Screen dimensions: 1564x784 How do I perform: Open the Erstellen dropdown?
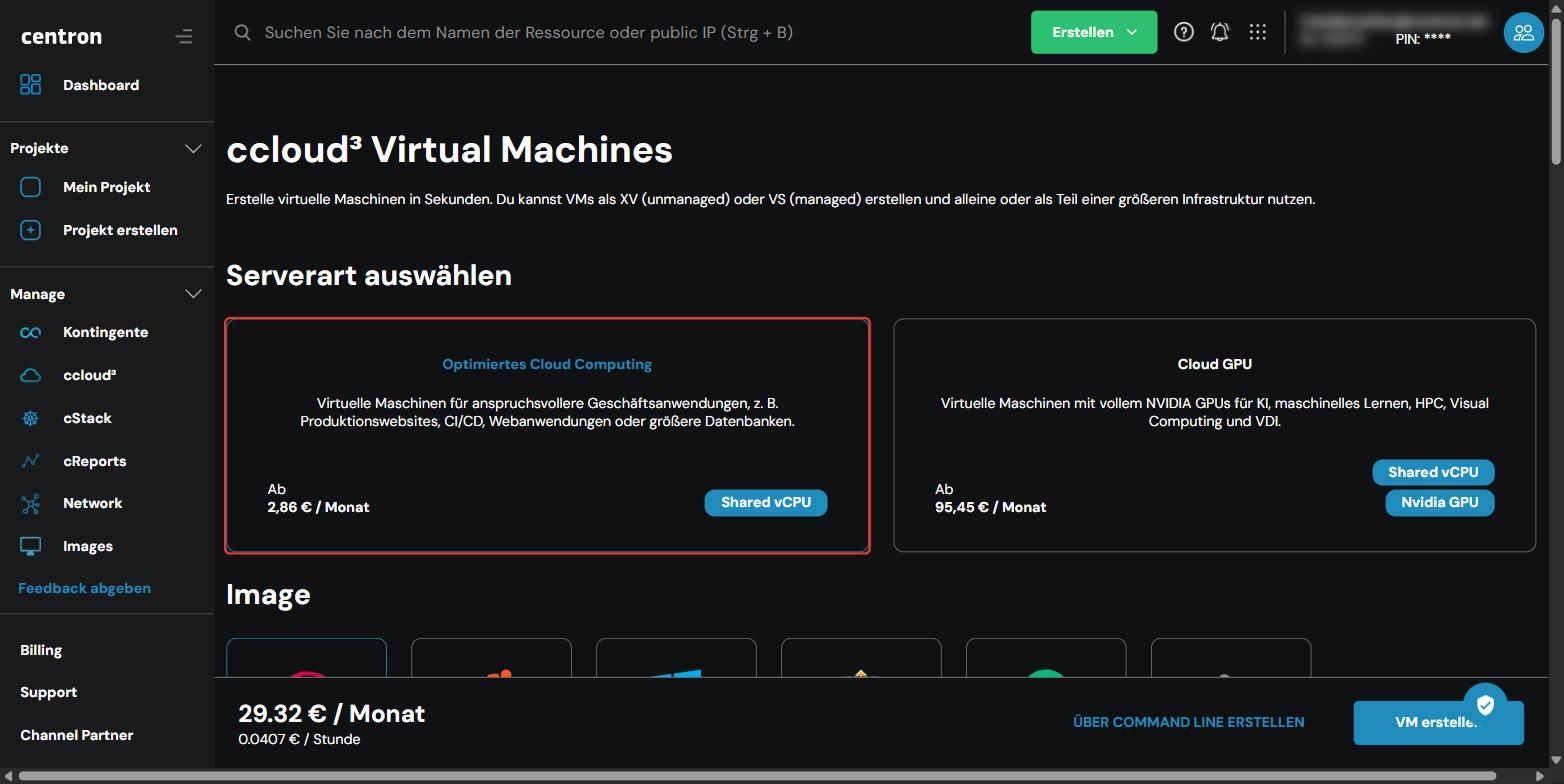coord(1094,32)
